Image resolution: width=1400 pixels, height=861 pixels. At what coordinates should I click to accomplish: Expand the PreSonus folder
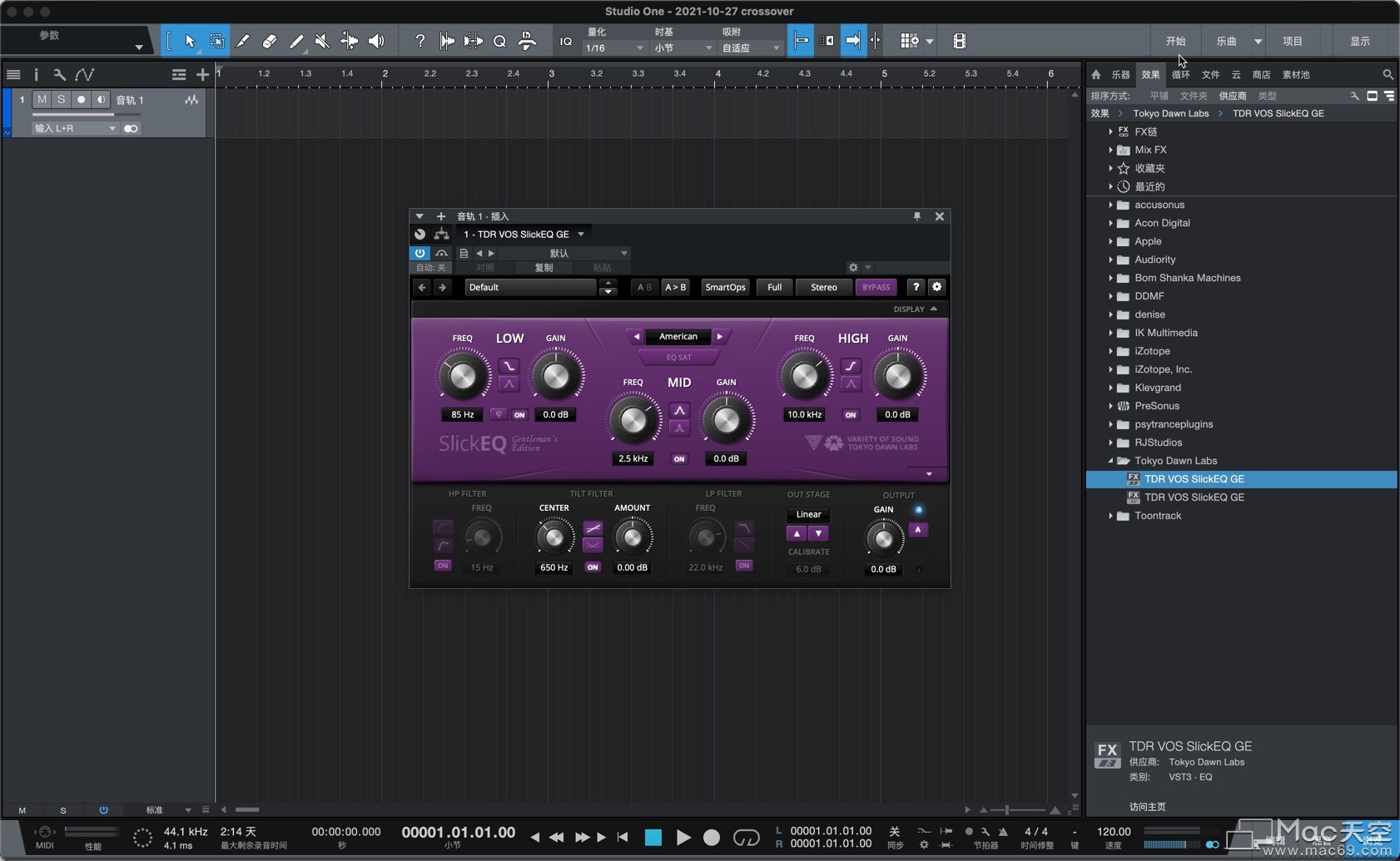click(x=1110, y=406)
